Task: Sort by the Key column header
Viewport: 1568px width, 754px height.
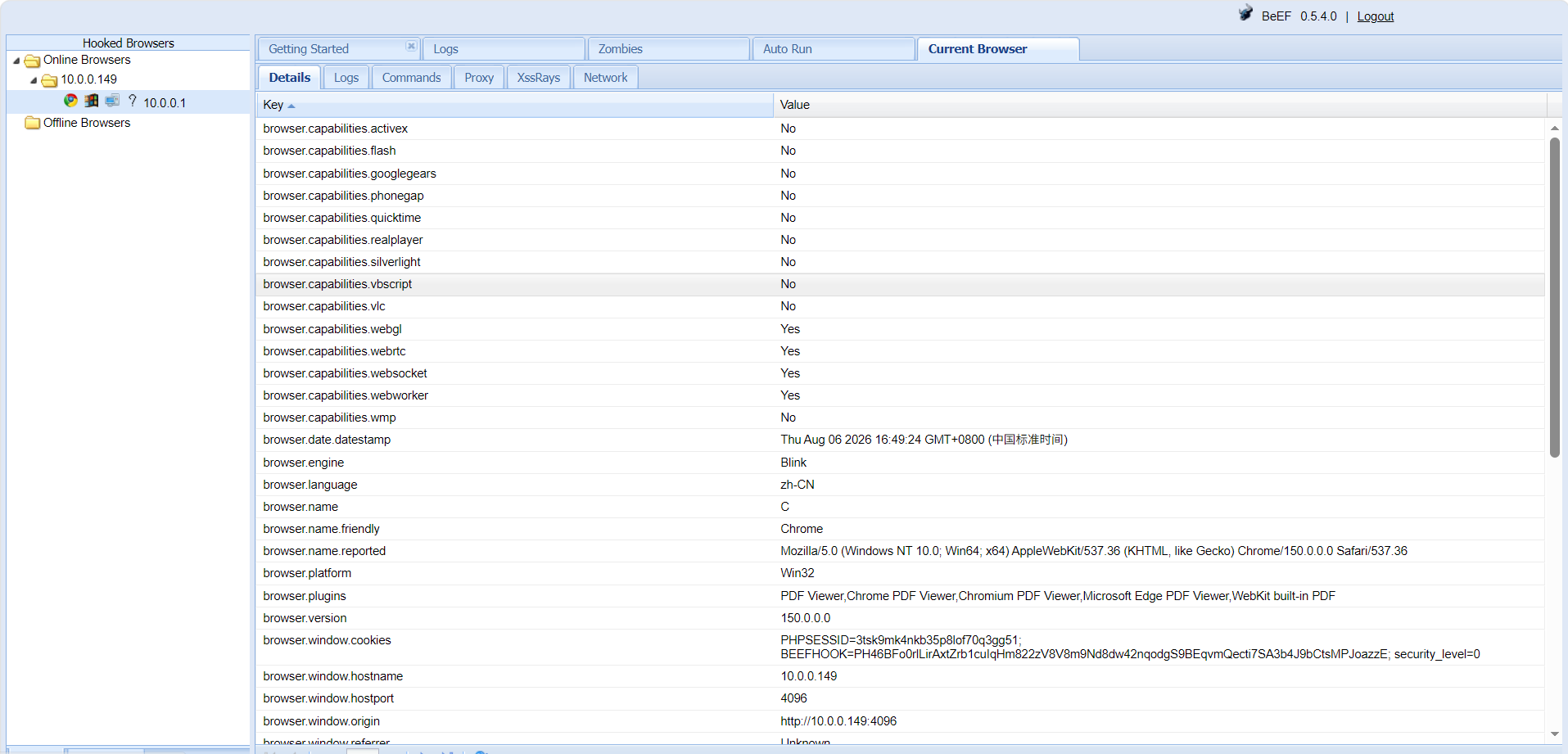Action: coord(514,105)
